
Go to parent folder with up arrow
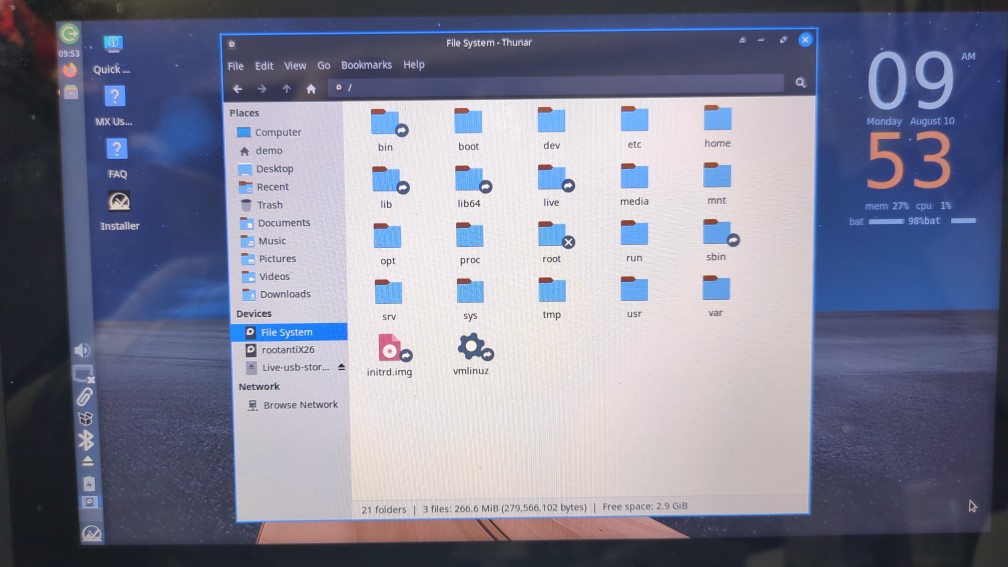coord(287,89)
